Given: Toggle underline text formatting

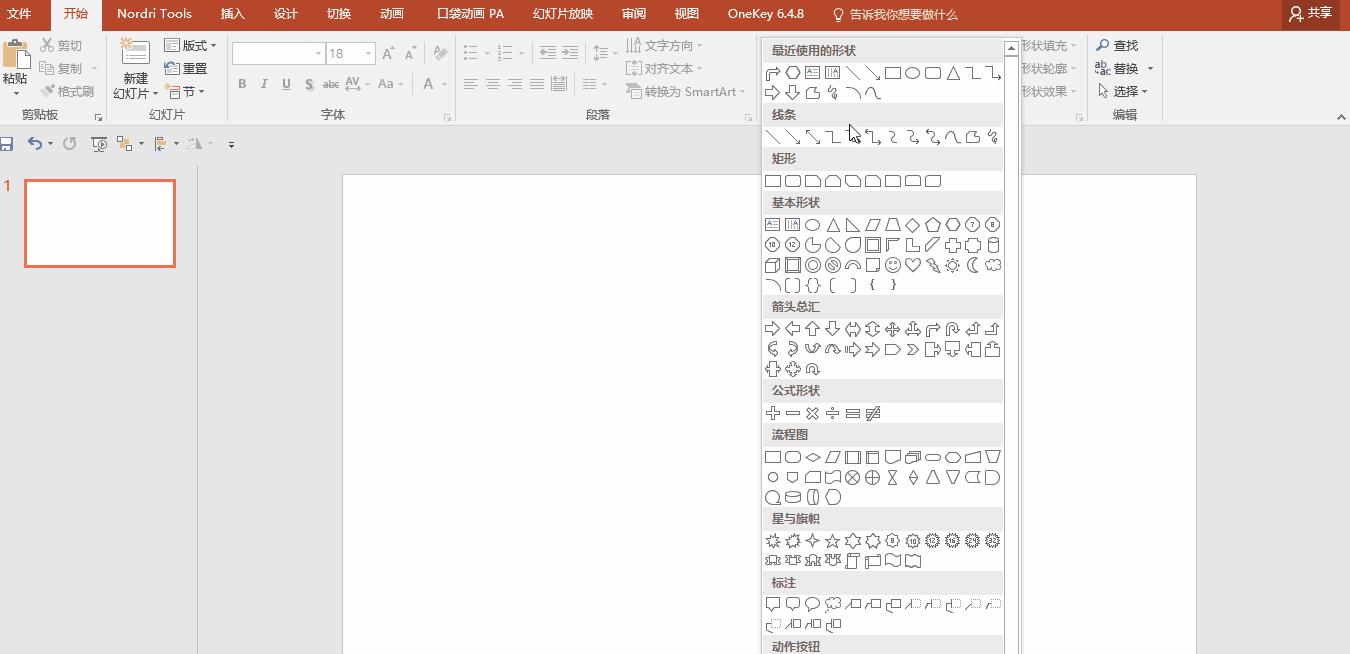Looking at the screenshot, I should [286, 84].
